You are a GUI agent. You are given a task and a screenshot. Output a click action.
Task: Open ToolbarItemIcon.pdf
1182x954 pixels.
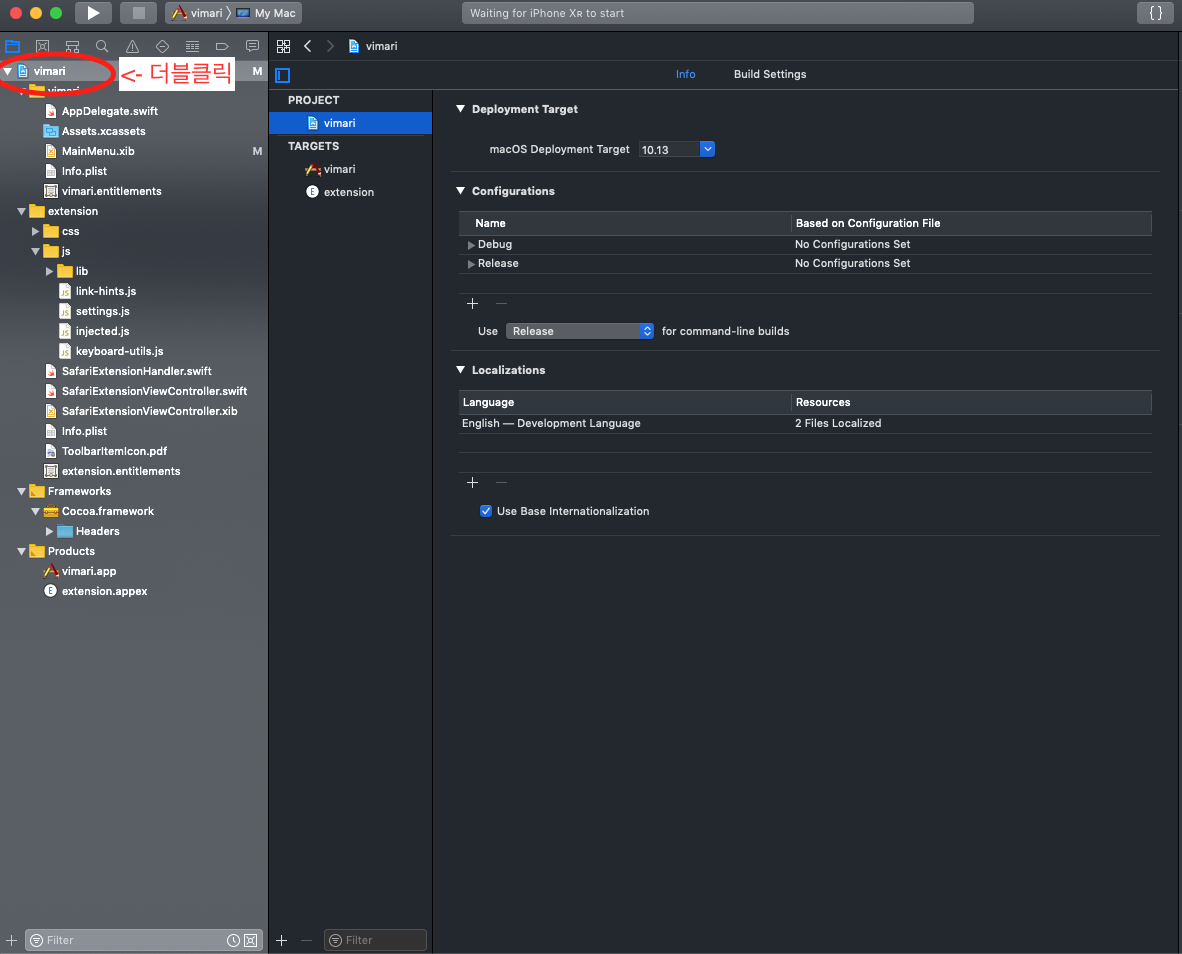(115, 451)
